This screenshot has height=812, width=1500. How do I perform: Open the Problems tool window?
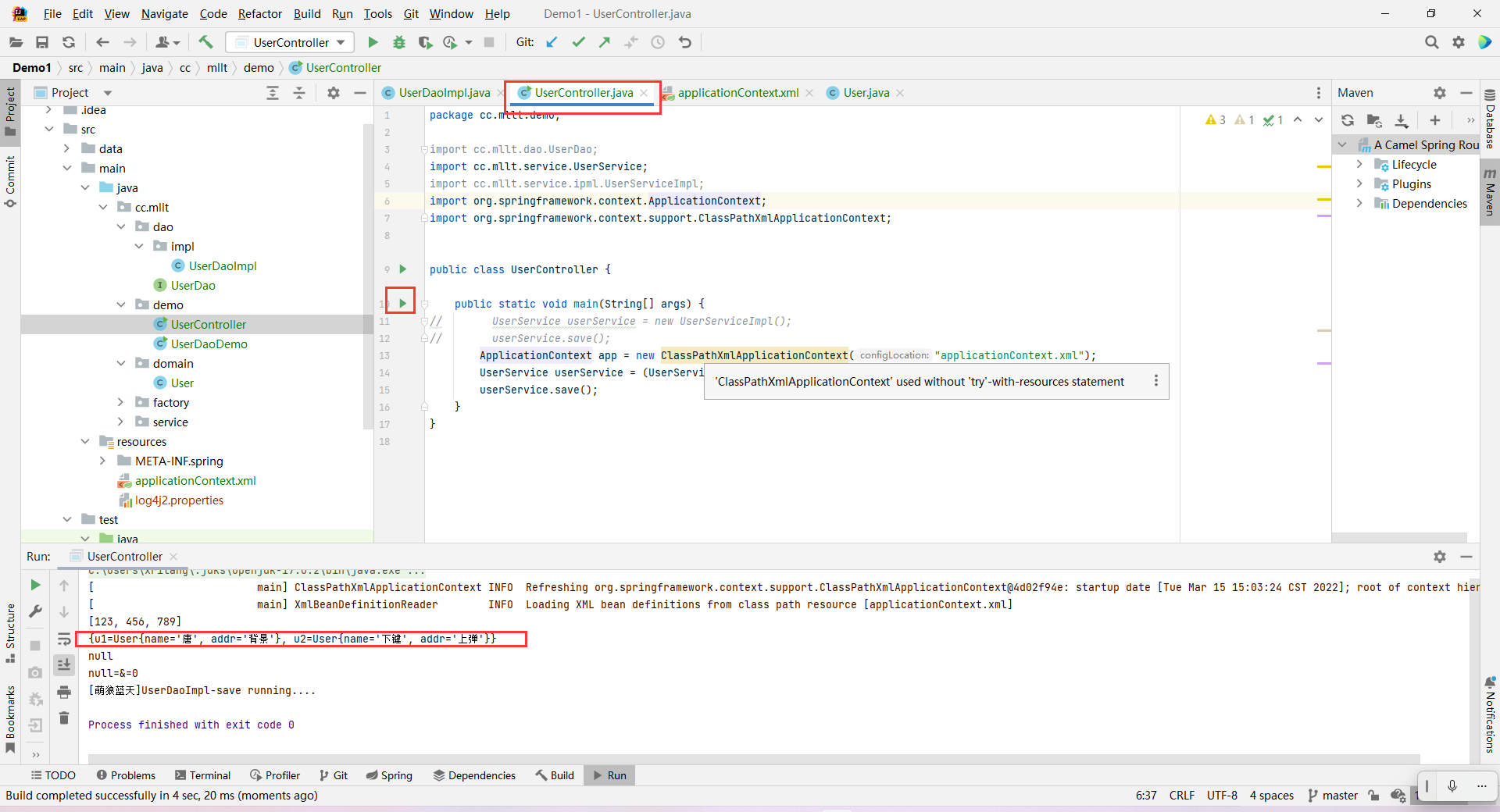click(126, 775)
